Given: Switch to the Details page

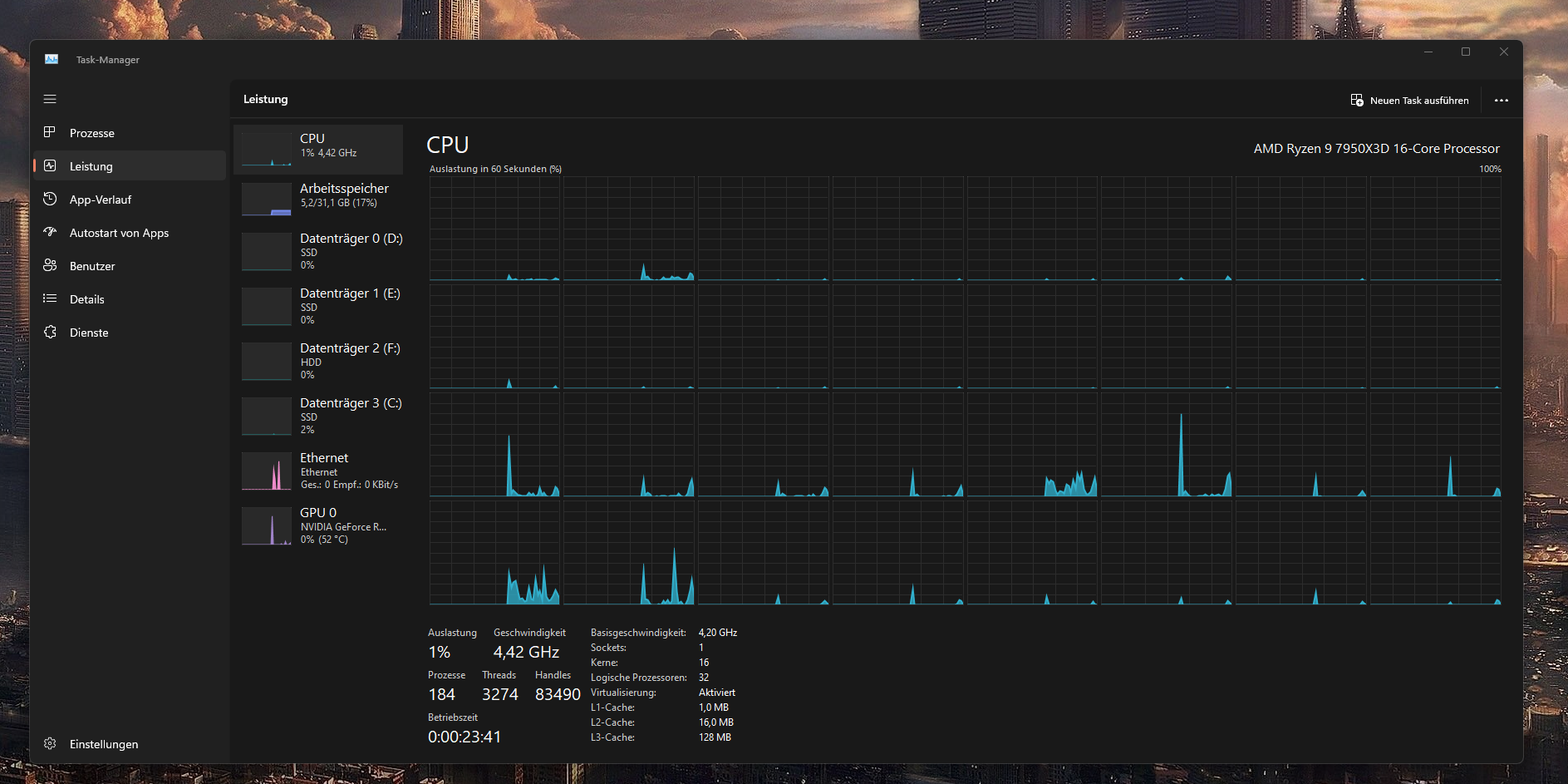Looking at the screenshot, I should (130, 299).
